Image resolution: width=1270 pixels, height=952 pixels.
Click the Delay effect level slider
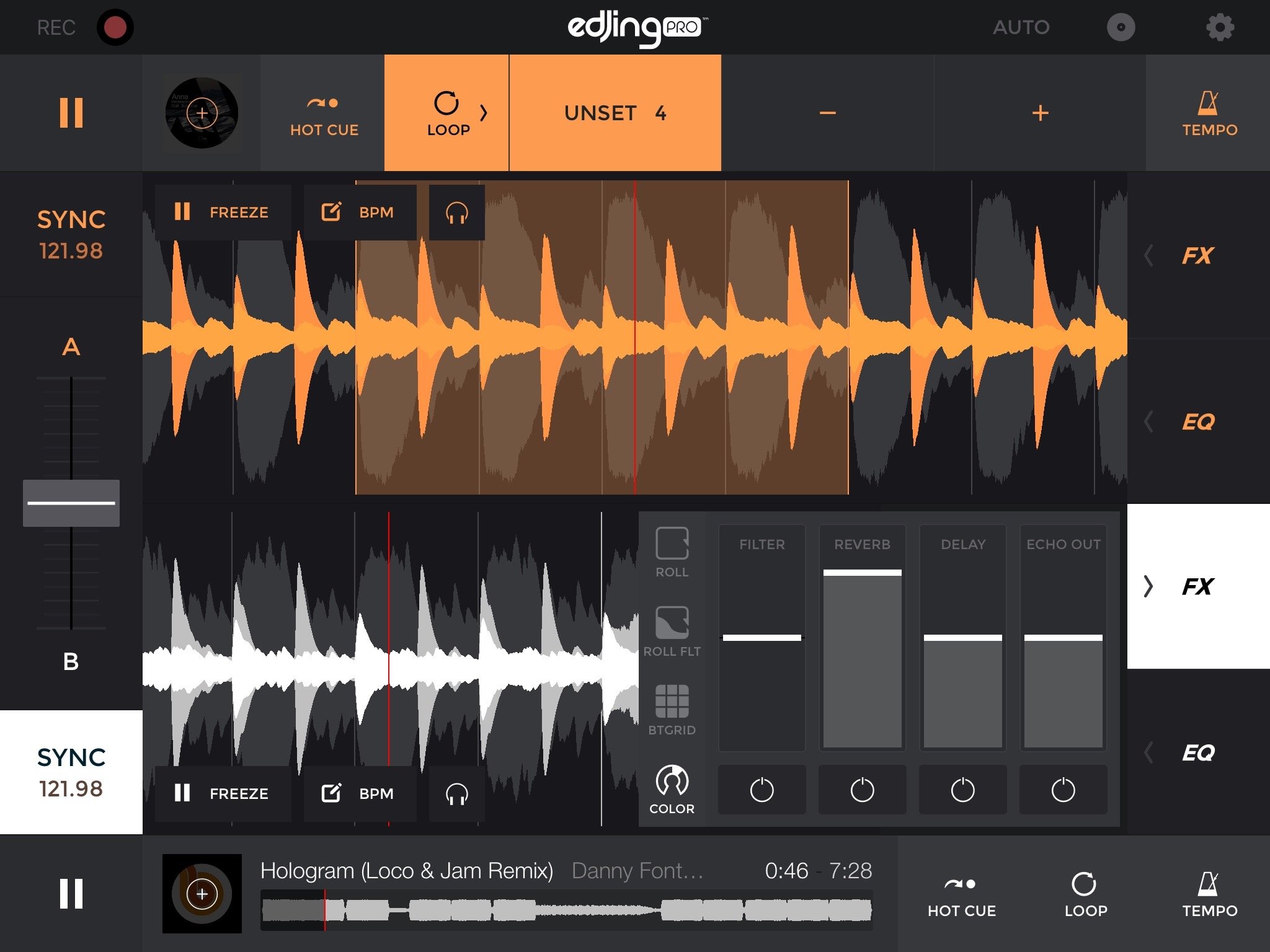962,638
